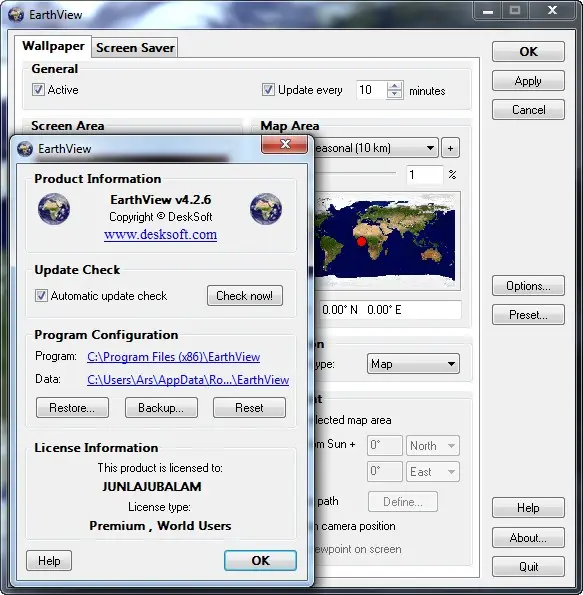This screenshot has height=595, width=583.
Task: Open the North direction dropdown
Action: (x=433, y=445)
